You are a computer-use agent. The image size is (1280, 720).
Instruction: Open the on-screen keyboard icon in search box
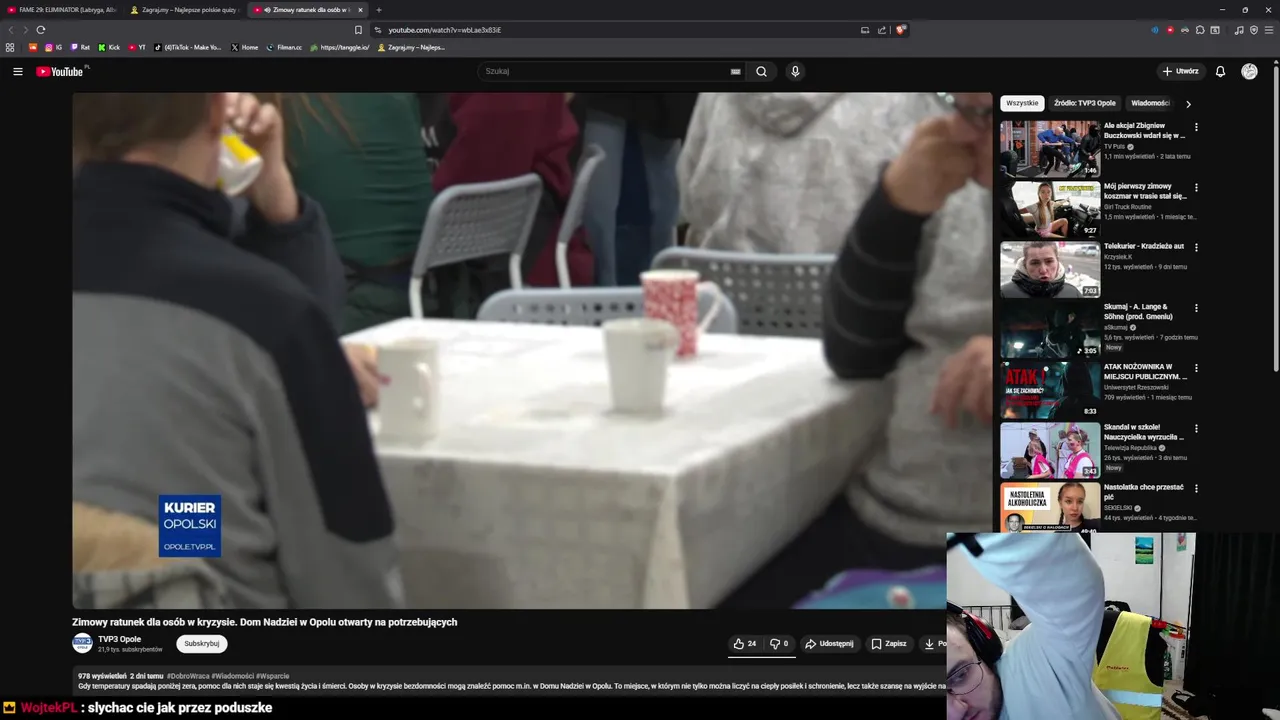(736, 71)
